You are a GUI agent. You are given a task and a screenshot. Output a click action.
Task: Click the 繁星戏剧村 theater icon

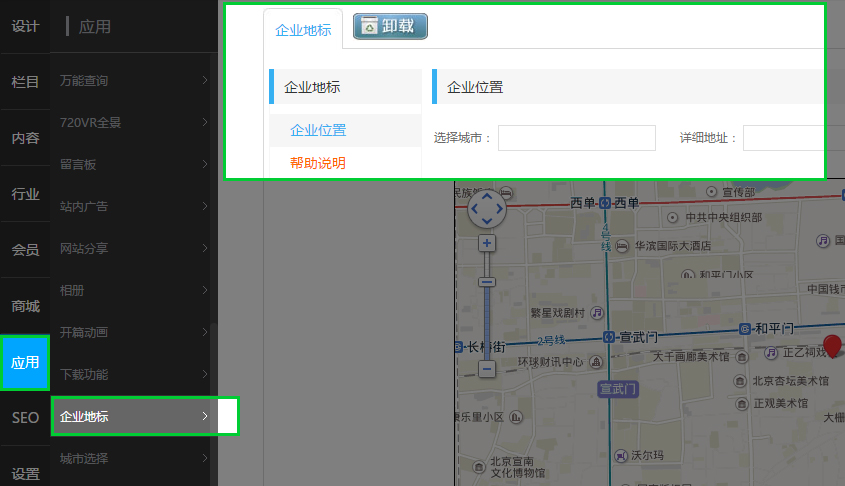[597, 312]
